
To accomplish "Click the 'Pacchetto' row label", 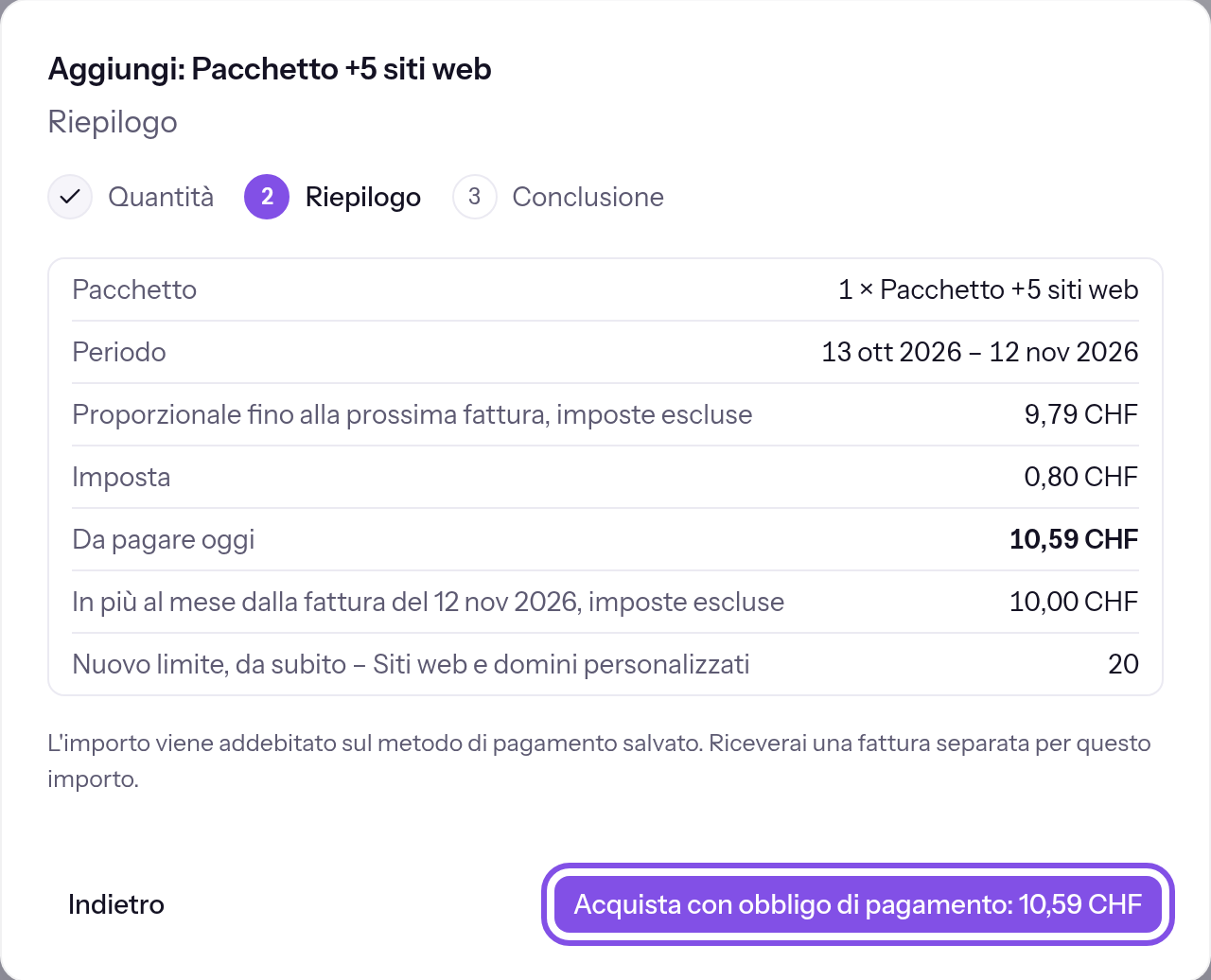I will pos(134,289).
